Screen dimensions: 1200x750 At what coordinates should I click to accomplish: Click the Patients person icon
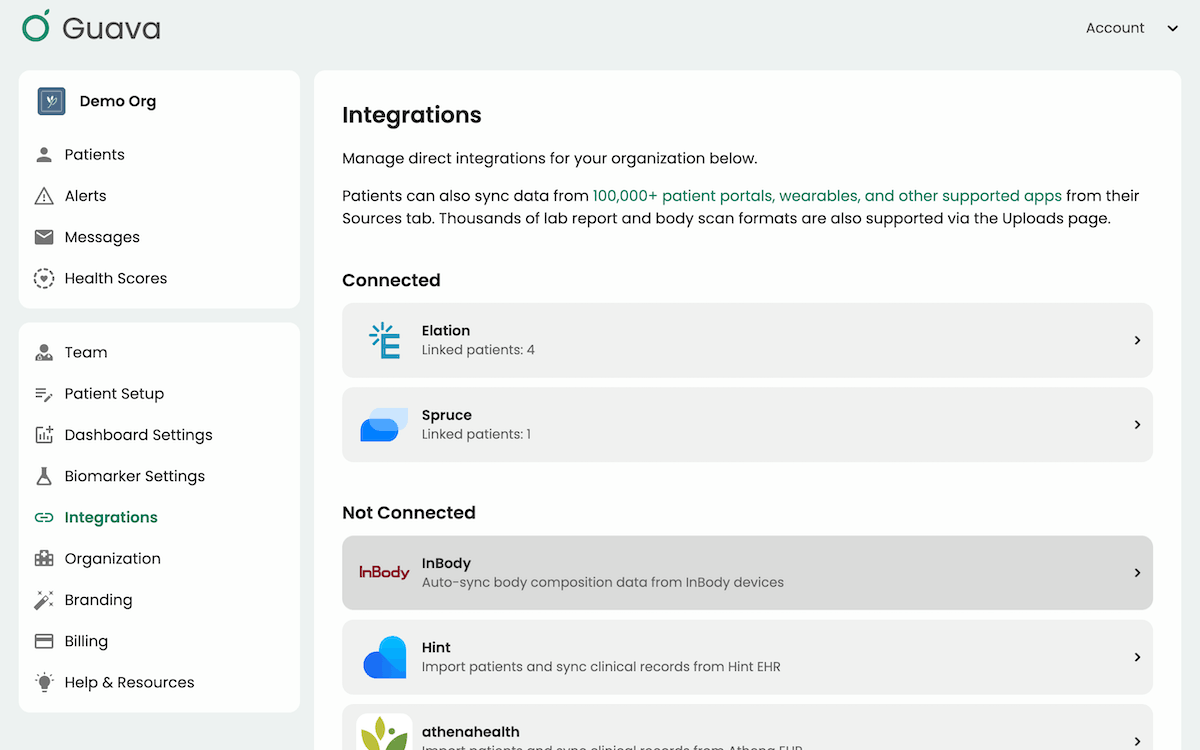(44, 154)
